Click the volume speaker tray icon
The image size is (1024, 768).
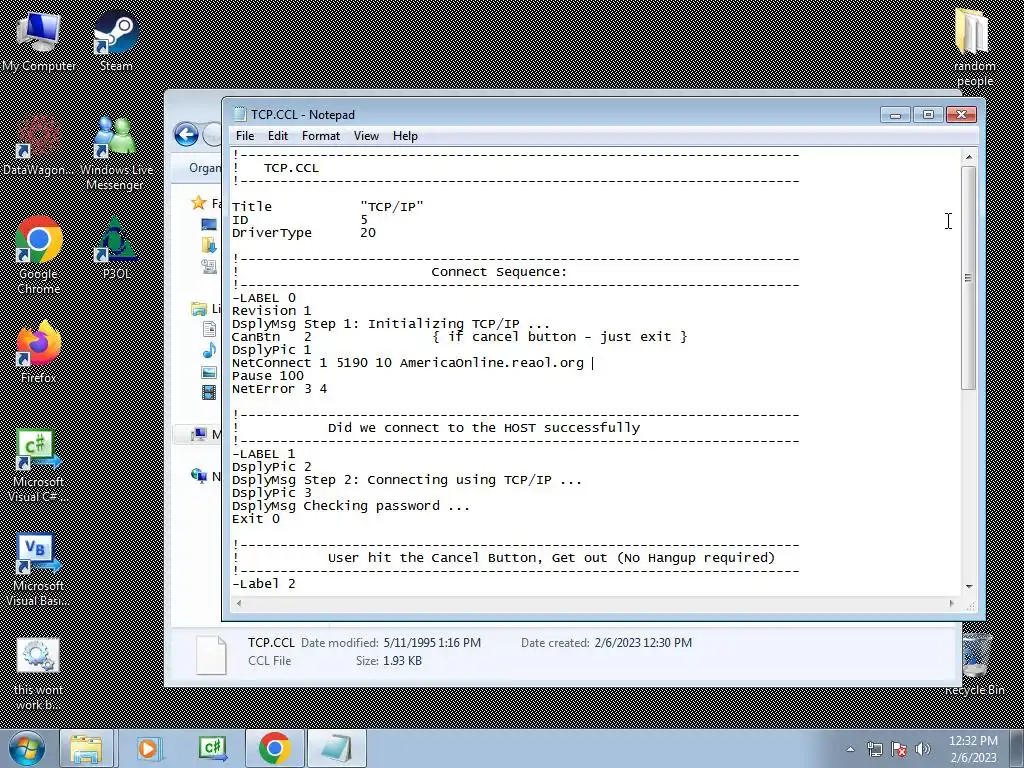[922, 749]
